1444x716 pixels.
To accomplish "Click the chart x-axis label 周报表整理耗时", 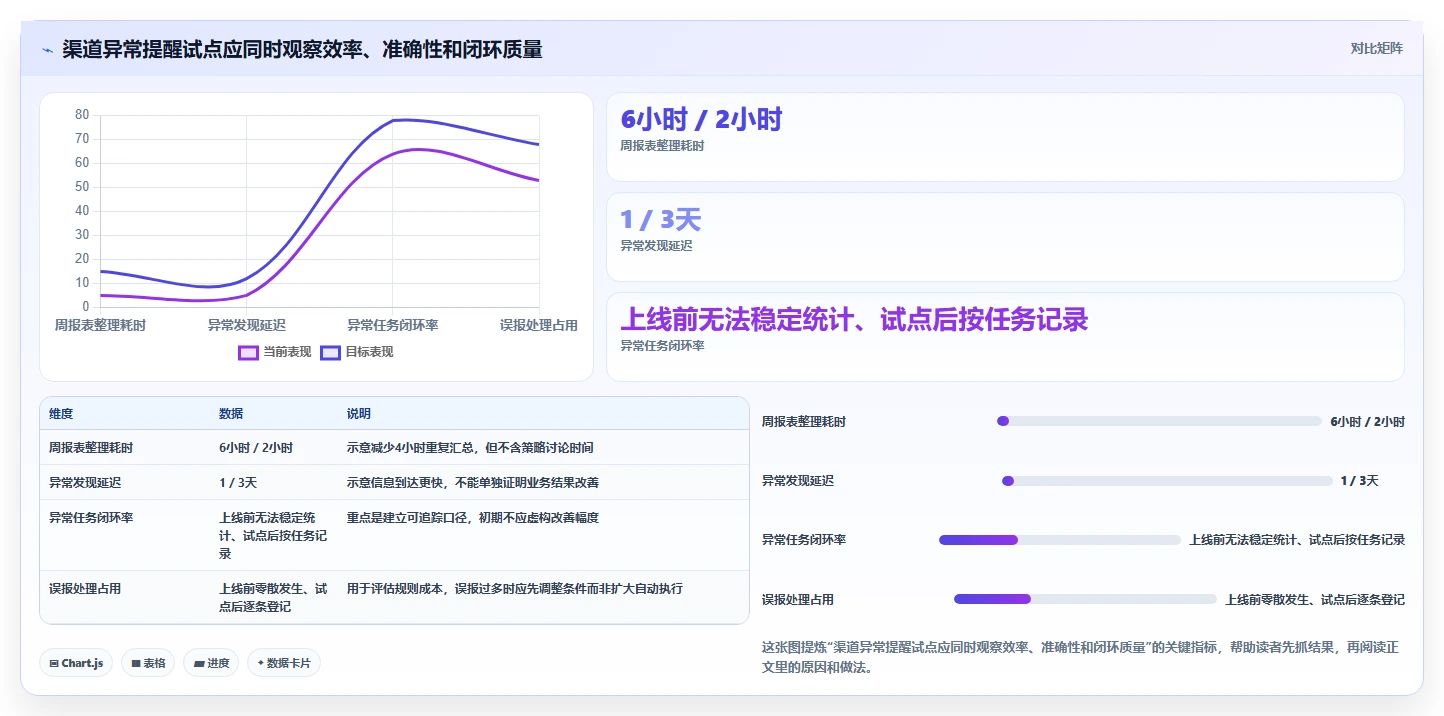I will [x=100, y=326].
